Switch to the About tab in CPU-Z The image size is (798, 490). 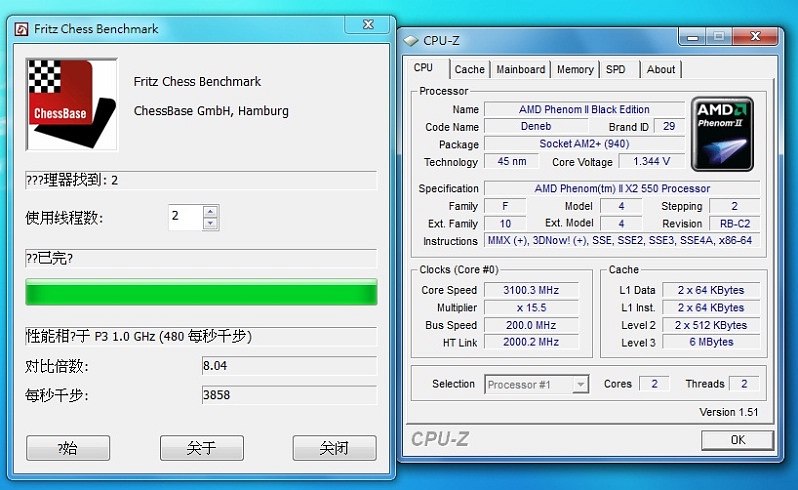[x=661, y=69]
